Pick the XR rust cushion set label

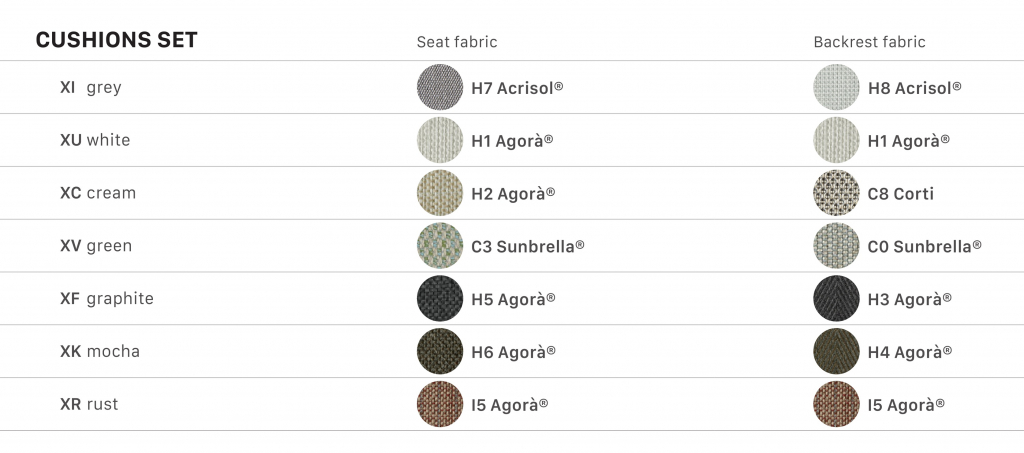pos(90,405)
